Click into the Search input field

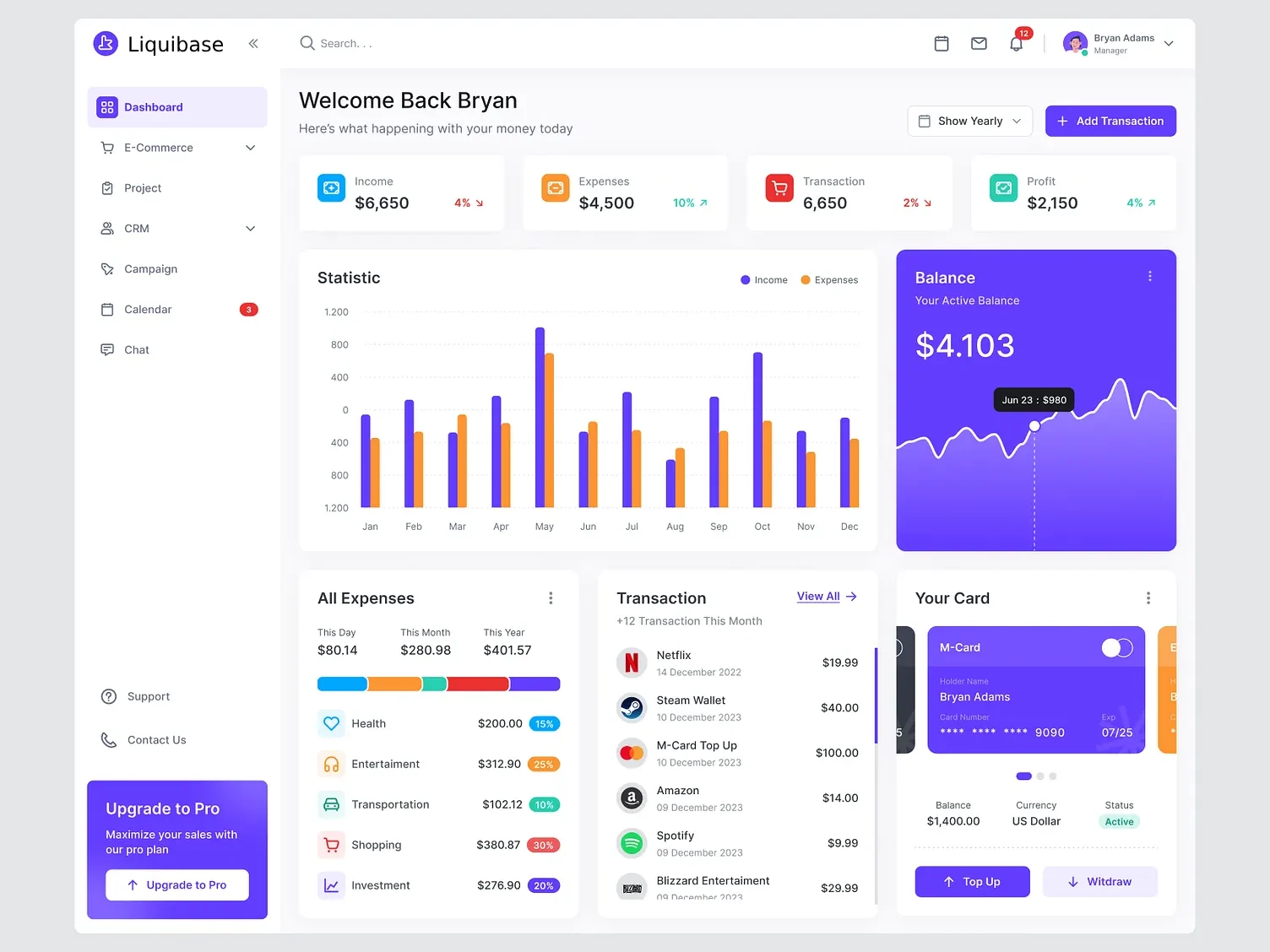(422, 44)
